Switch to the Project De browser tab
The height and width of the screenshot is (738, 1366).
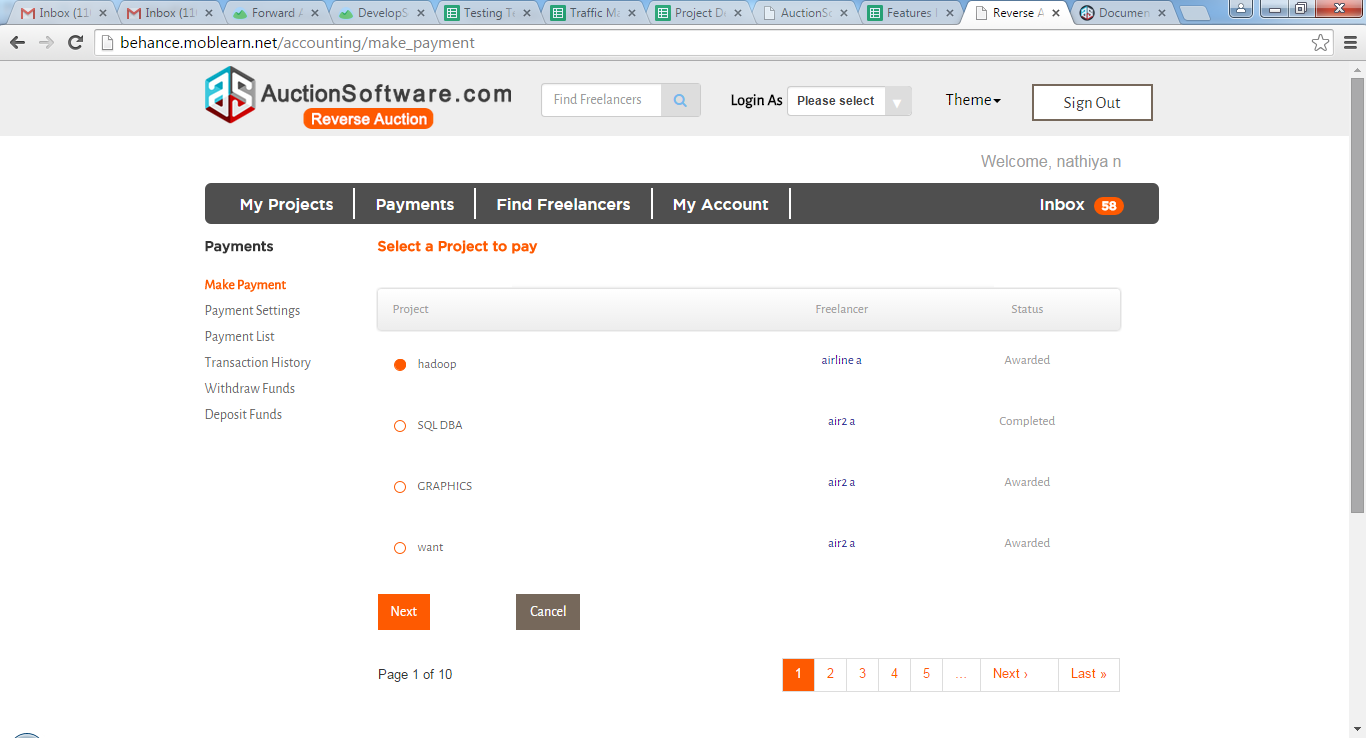pyautogui.click(x=697, y=13)
